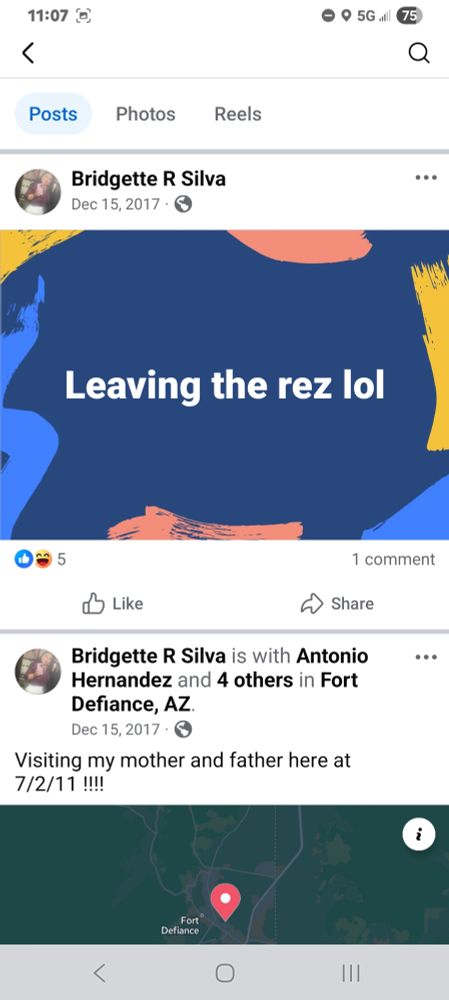Tap the map info icon
The height and width of the screenshot is (1000, 449).
[x=419, y=834]
